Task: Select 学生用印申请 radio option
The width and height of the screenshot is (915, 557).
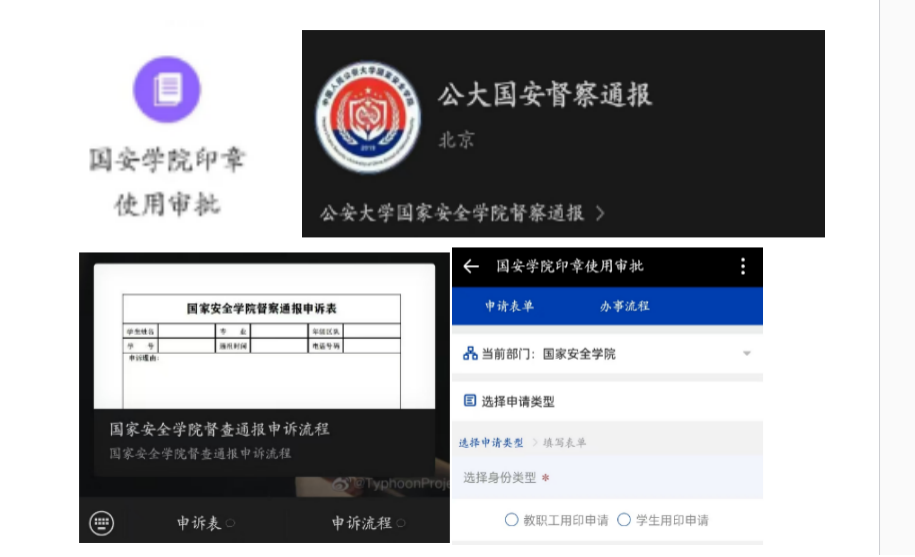Action: 624,520
